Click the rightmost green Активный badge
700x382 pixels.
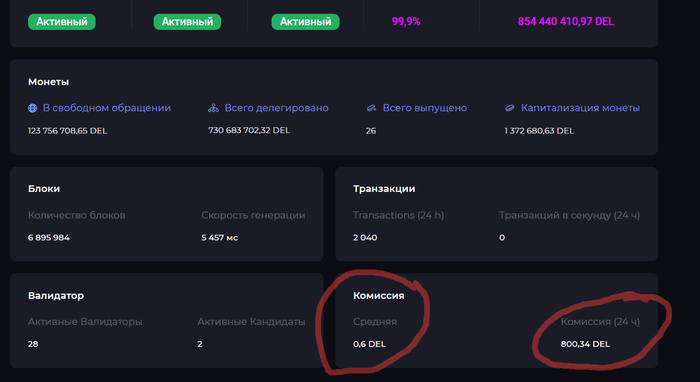click(x=305, y=21)
